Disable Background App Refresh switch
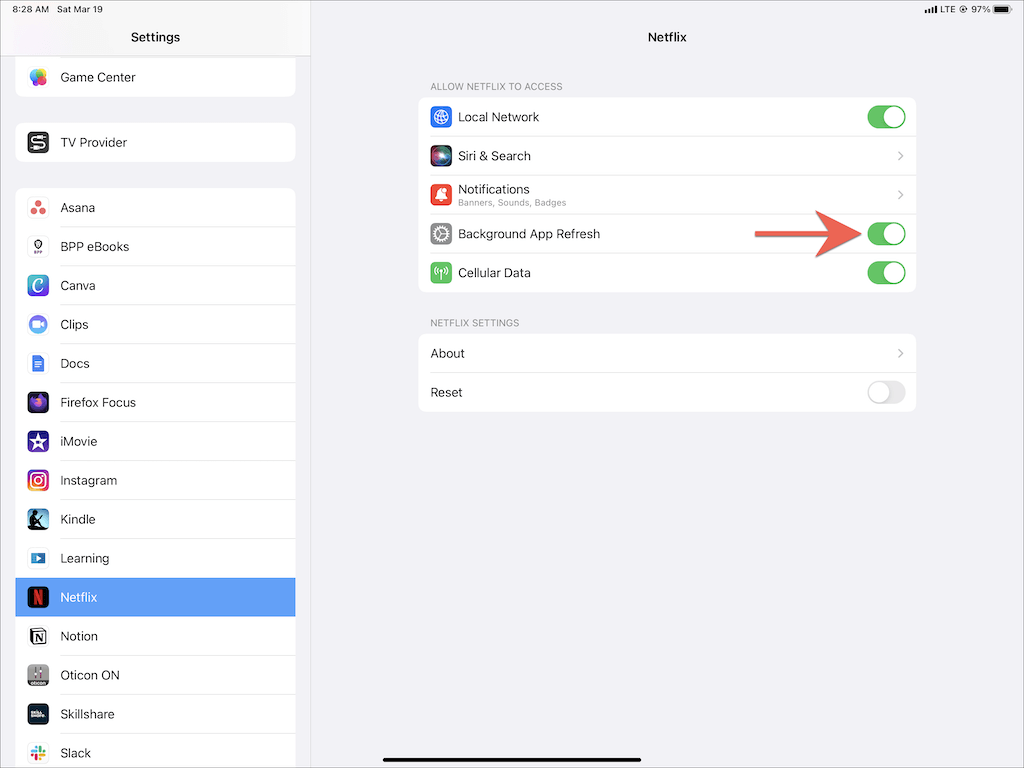Viewport: 1024px width, 768px height. point(886,234)
